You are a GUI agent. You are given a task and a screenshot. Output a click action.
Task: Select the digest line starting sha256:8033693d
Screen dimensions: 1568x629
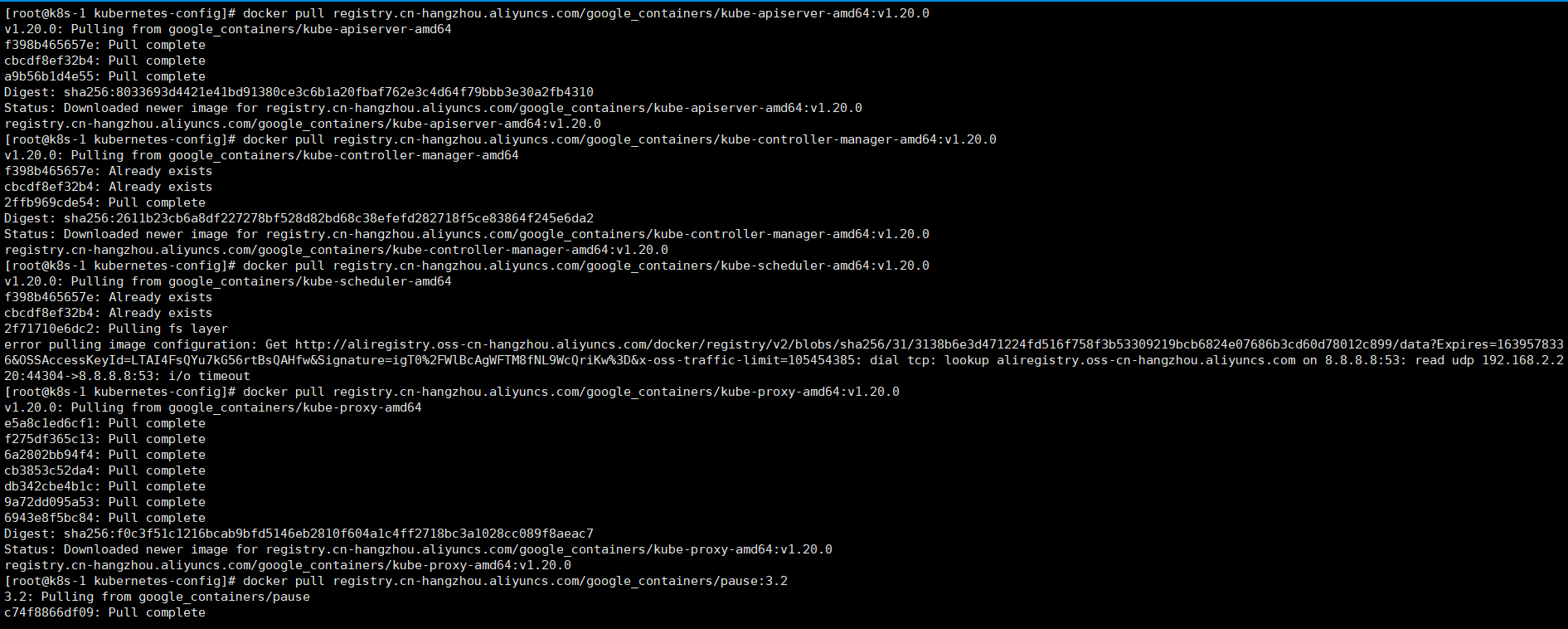299,92
